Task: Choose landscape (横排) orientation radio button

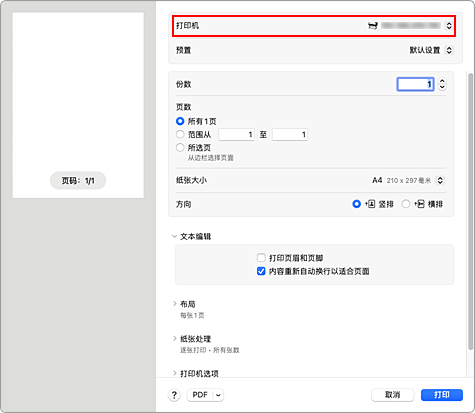Action: 406,204
